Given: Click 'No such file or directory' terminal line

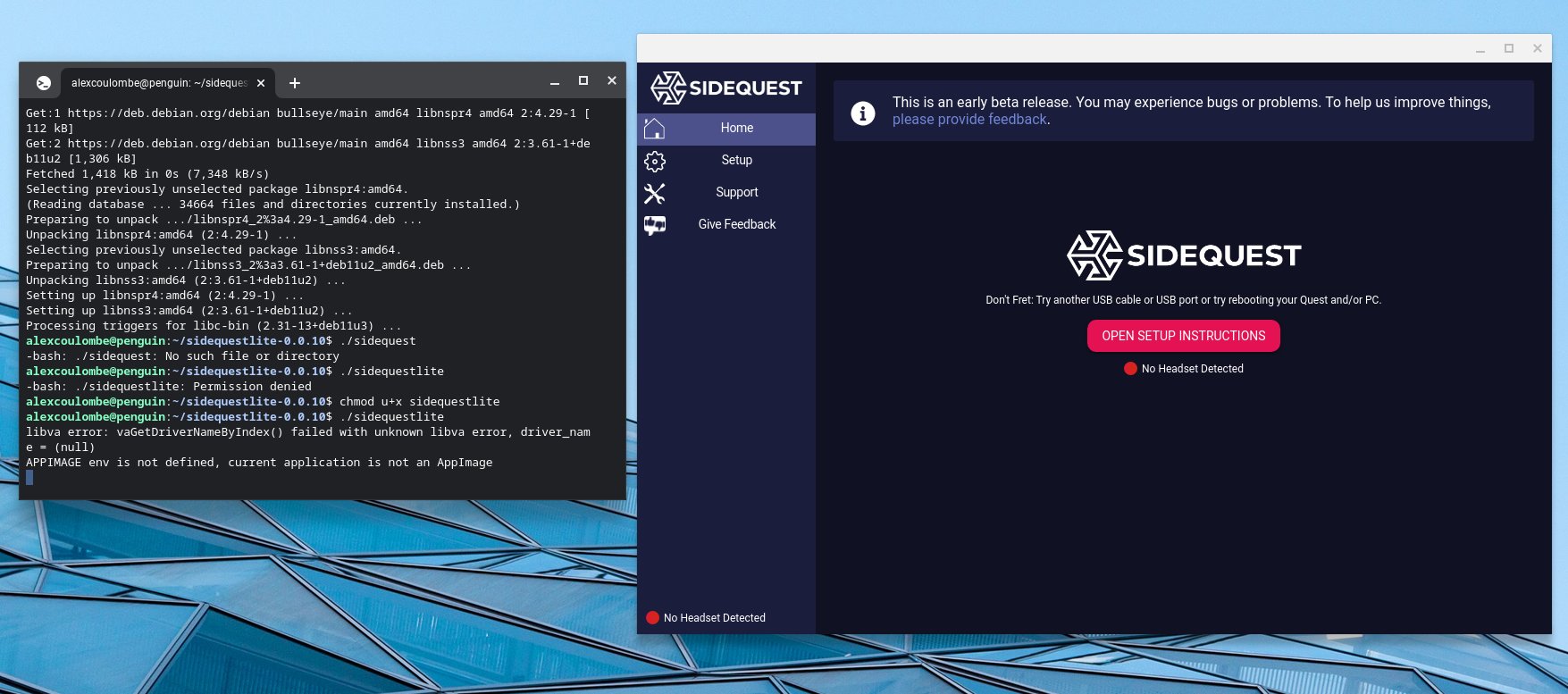Looking at the screenshot, I should [x=182, y=356].
